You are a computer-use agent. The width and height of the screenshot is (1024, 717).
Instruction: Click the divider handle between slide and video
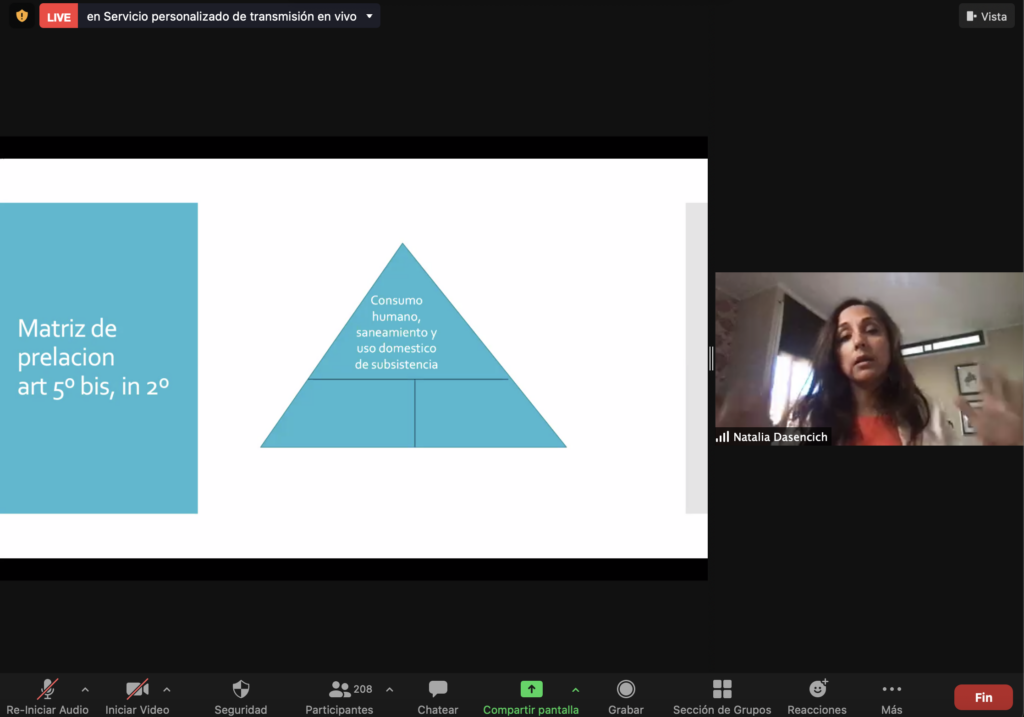711,358
